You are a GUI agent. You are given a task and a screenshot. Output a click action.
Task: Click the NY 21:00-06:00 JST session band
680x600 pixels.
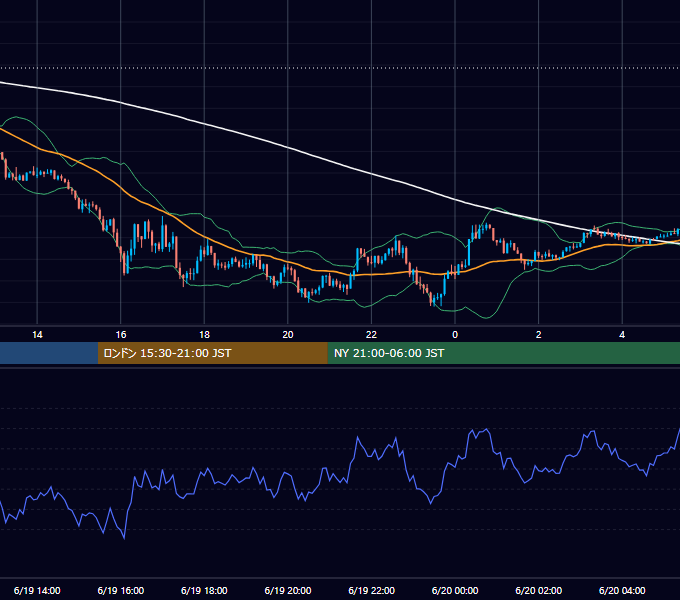[x=503, y=353]
